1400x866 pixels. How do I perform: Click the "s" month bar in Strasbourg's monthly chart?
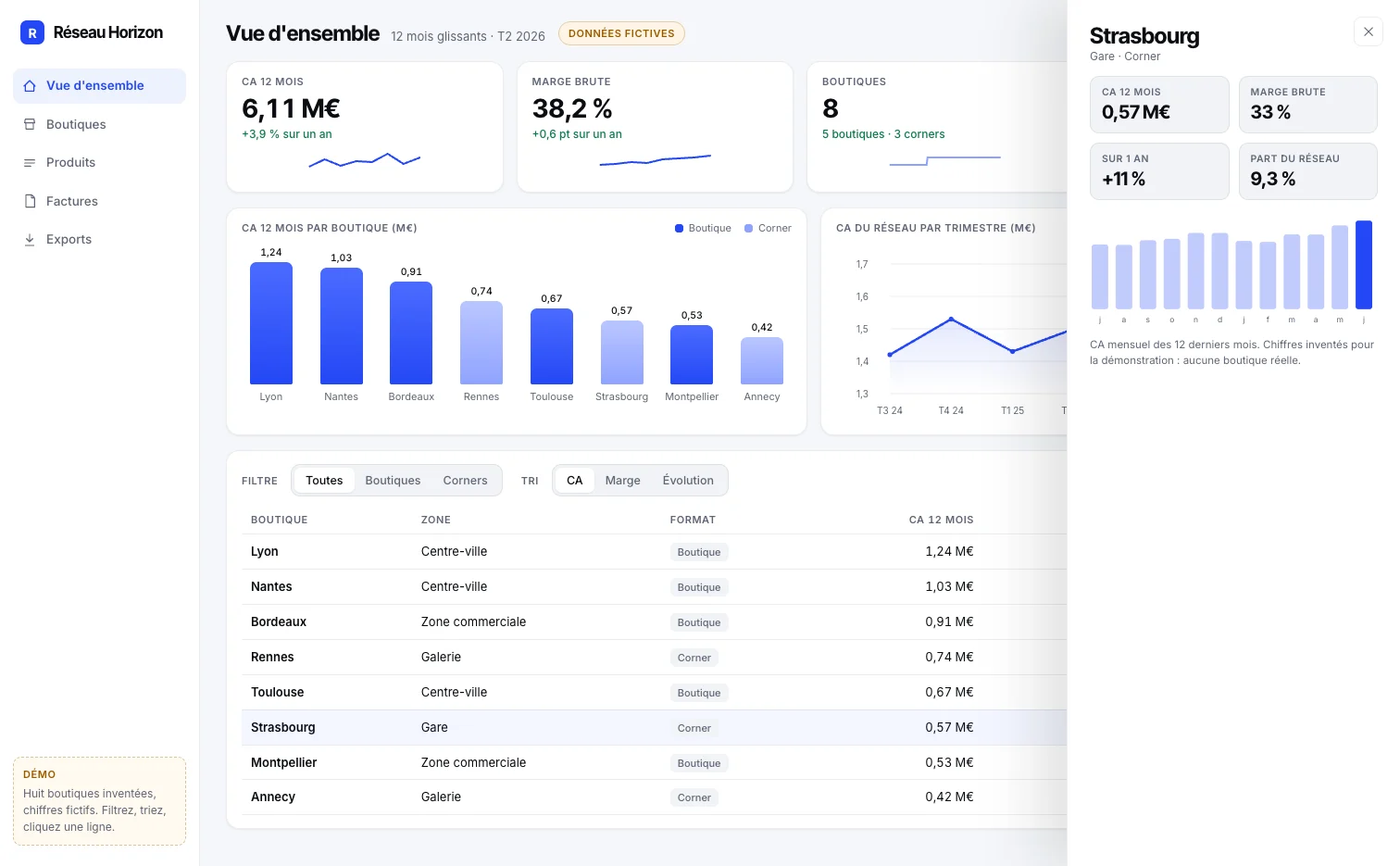[1148, 275]
